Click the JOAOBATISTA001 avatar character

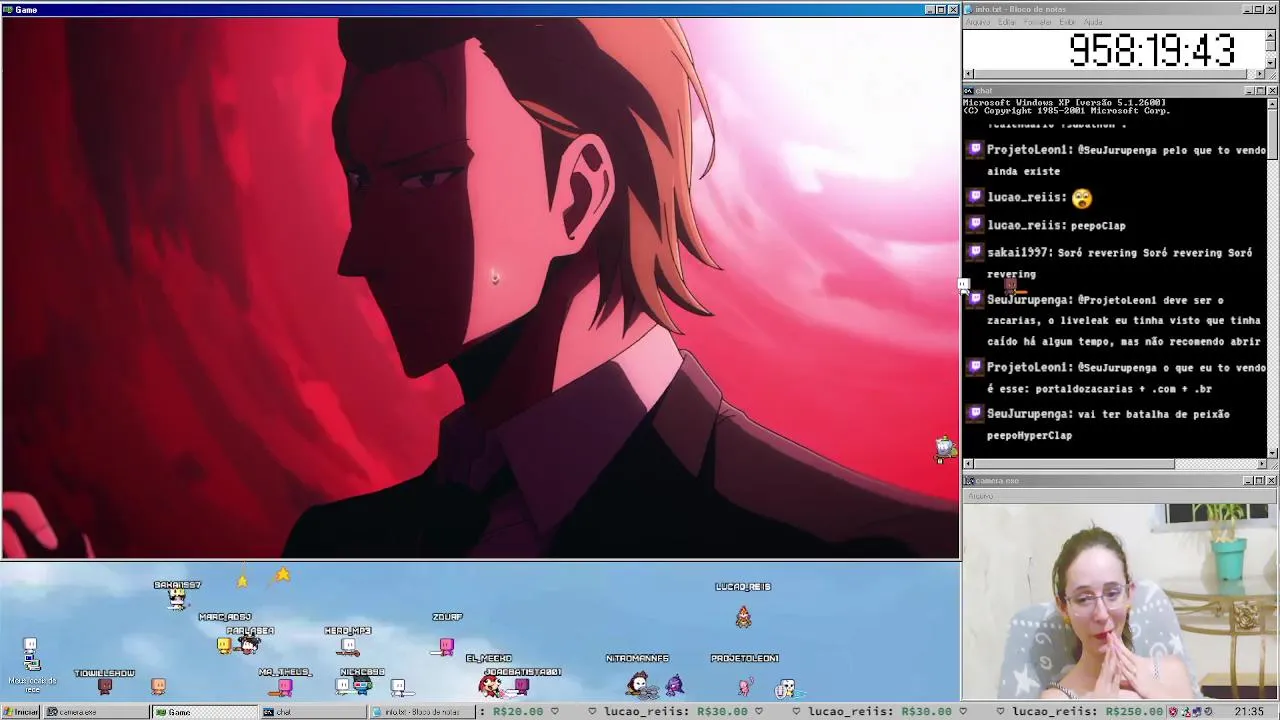[x=521, y=686]
